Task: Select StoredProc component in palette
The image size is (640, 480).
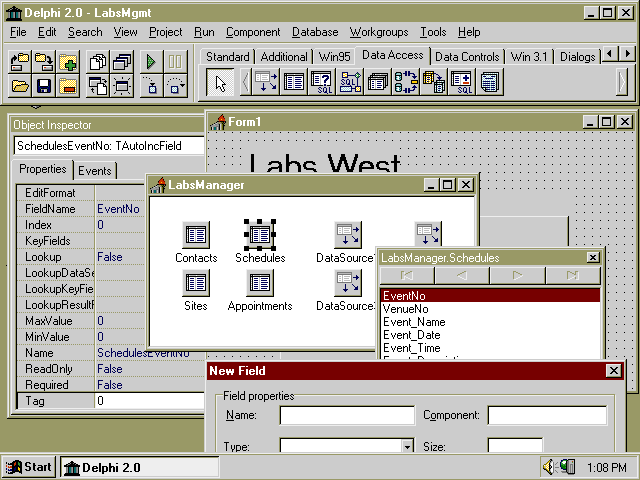Action: click(x=350, y=82)
